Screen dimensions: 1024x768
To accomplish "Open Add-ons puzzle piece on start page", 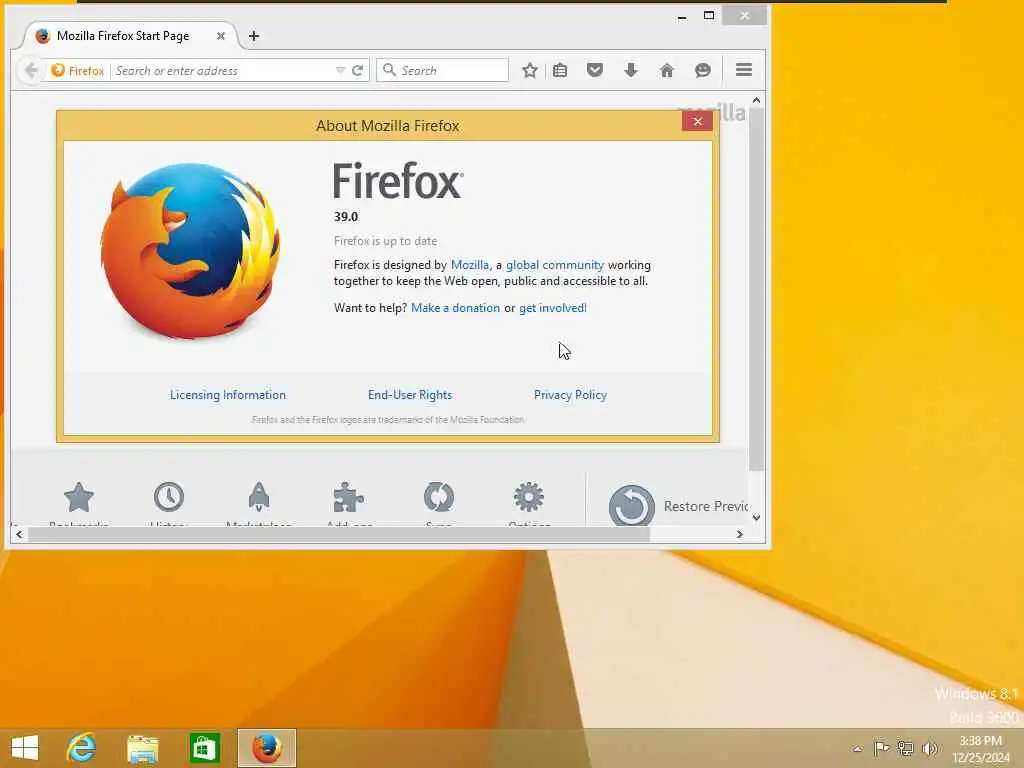I will 348,498.
